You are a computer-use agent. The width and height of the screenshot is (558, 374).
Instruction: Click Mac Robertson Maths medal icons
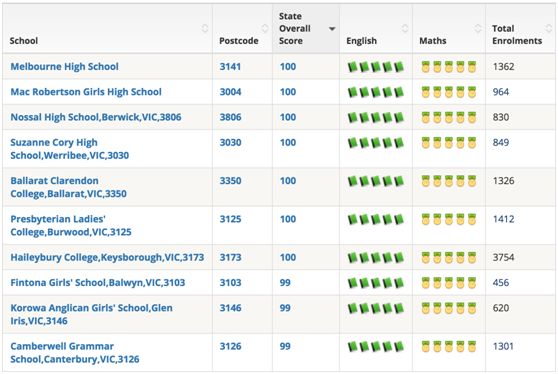449,92
